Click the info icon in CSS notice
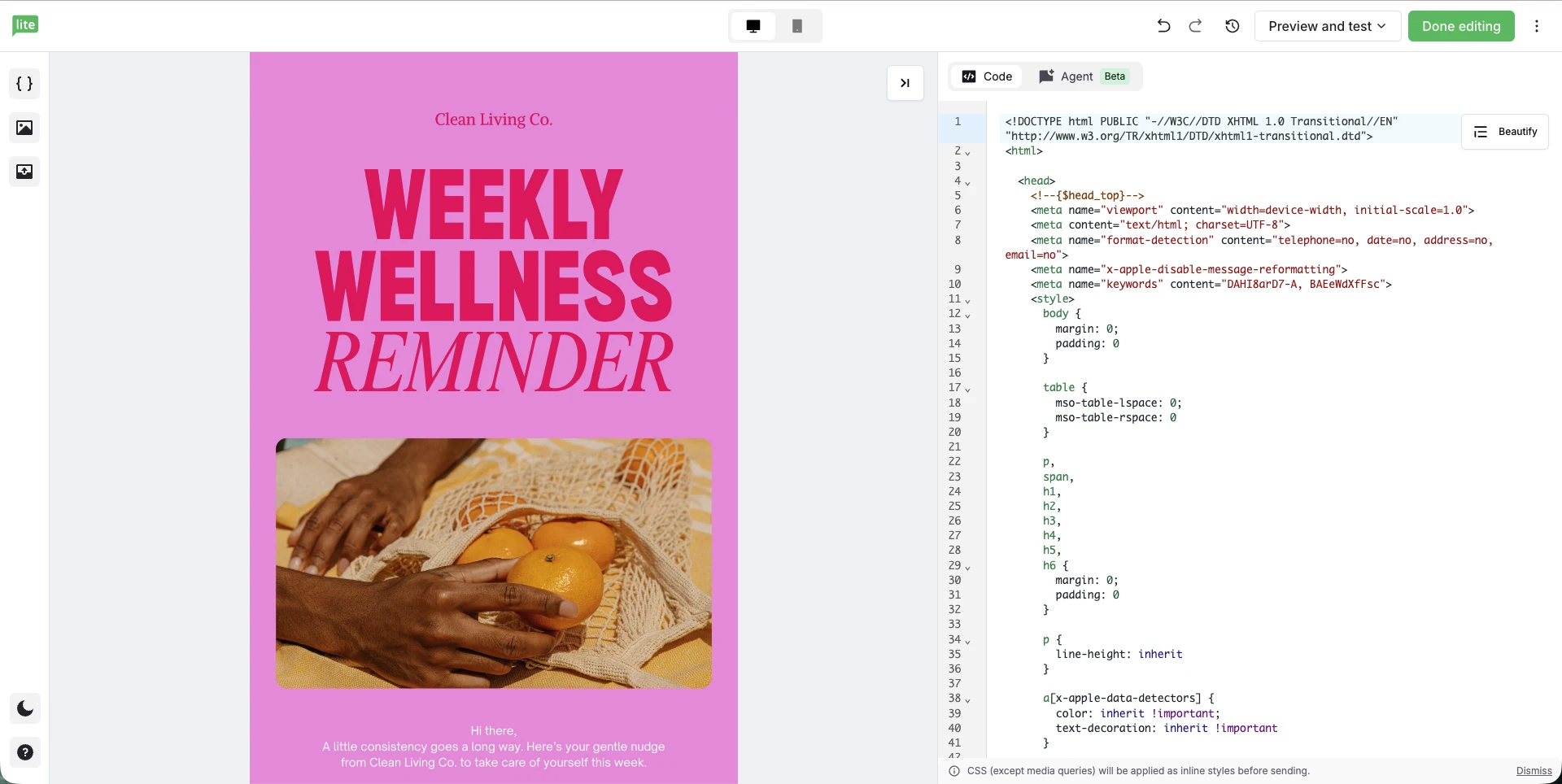Viewport: 1562px width, 784px height. coord(953,771)
